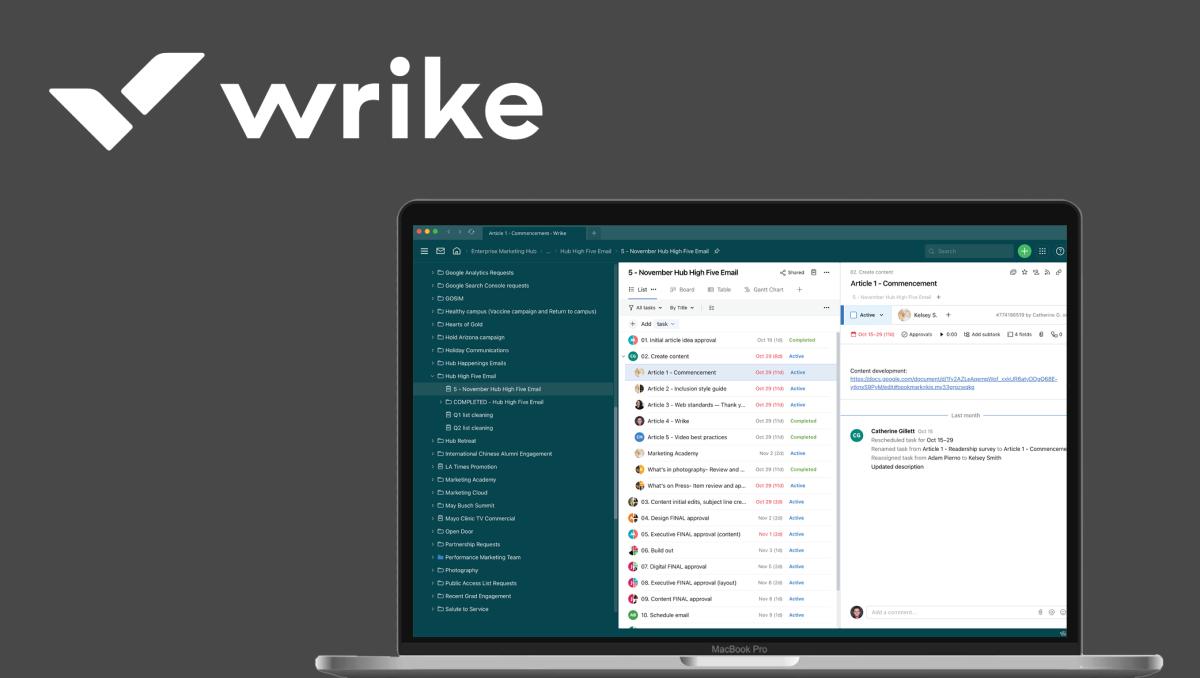Click Enterprise Marketing Hub breadcrumb
The width and height of the screenshot is (1200, 678).
pyautogui.click(x=504, y=251)
